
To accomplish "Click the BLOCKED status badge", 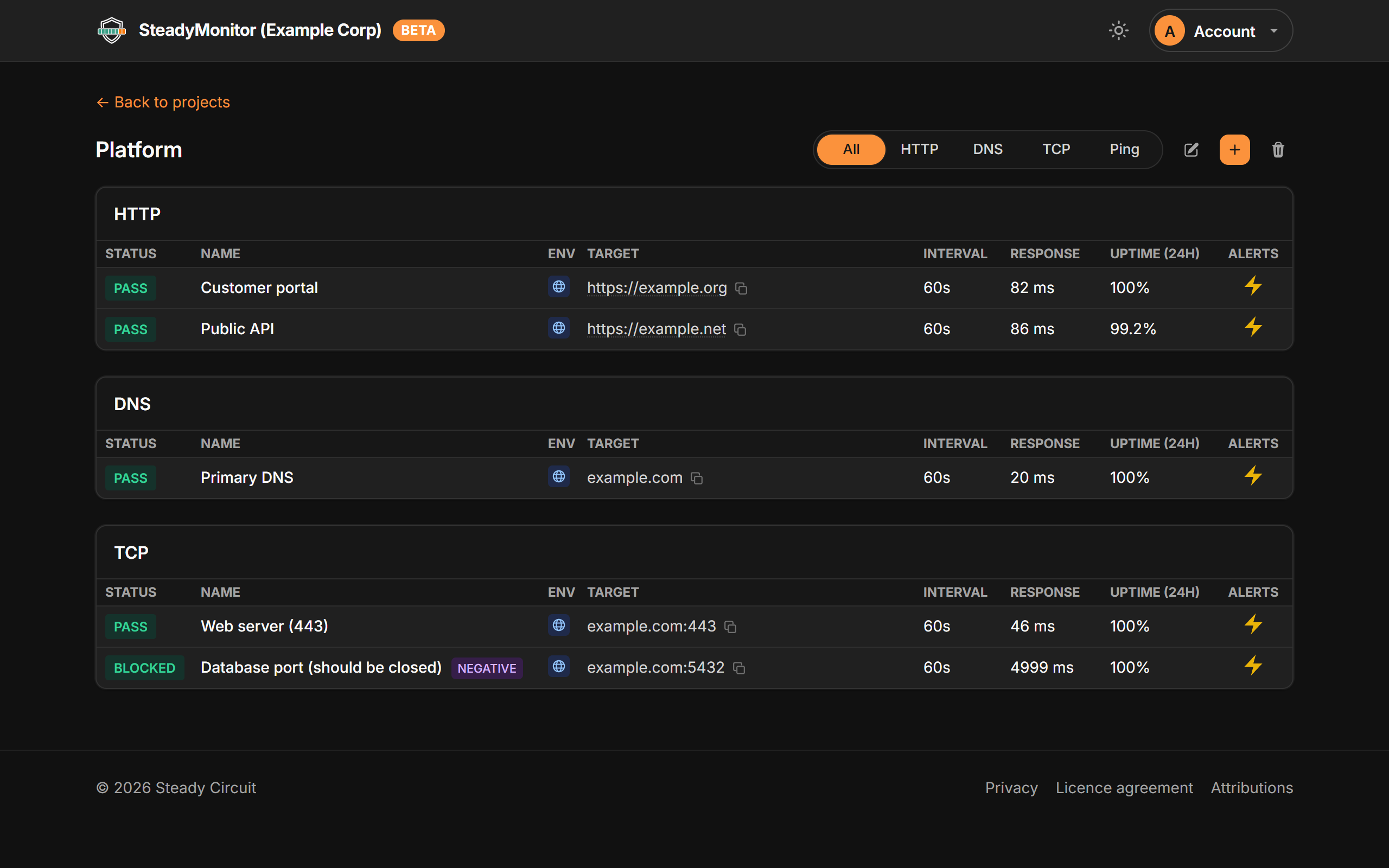I will pos(144,668).
